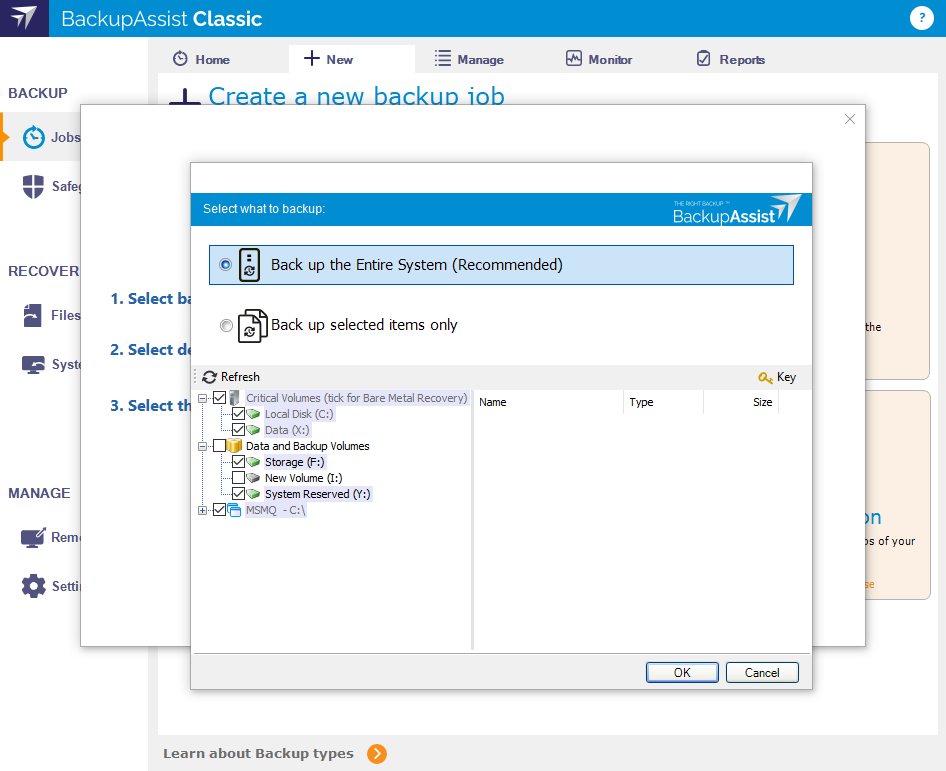Sort by the Size column header
This screenshot has width=946, height=771.
pos(741,402)
